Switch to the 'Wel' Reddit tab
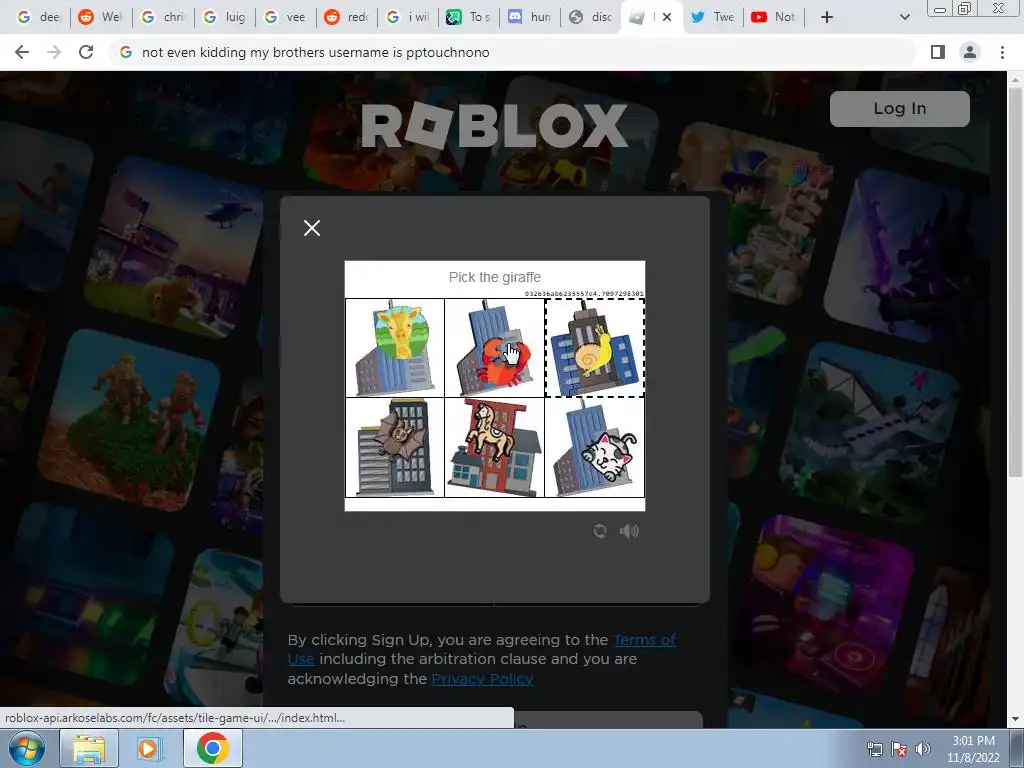 101,17
